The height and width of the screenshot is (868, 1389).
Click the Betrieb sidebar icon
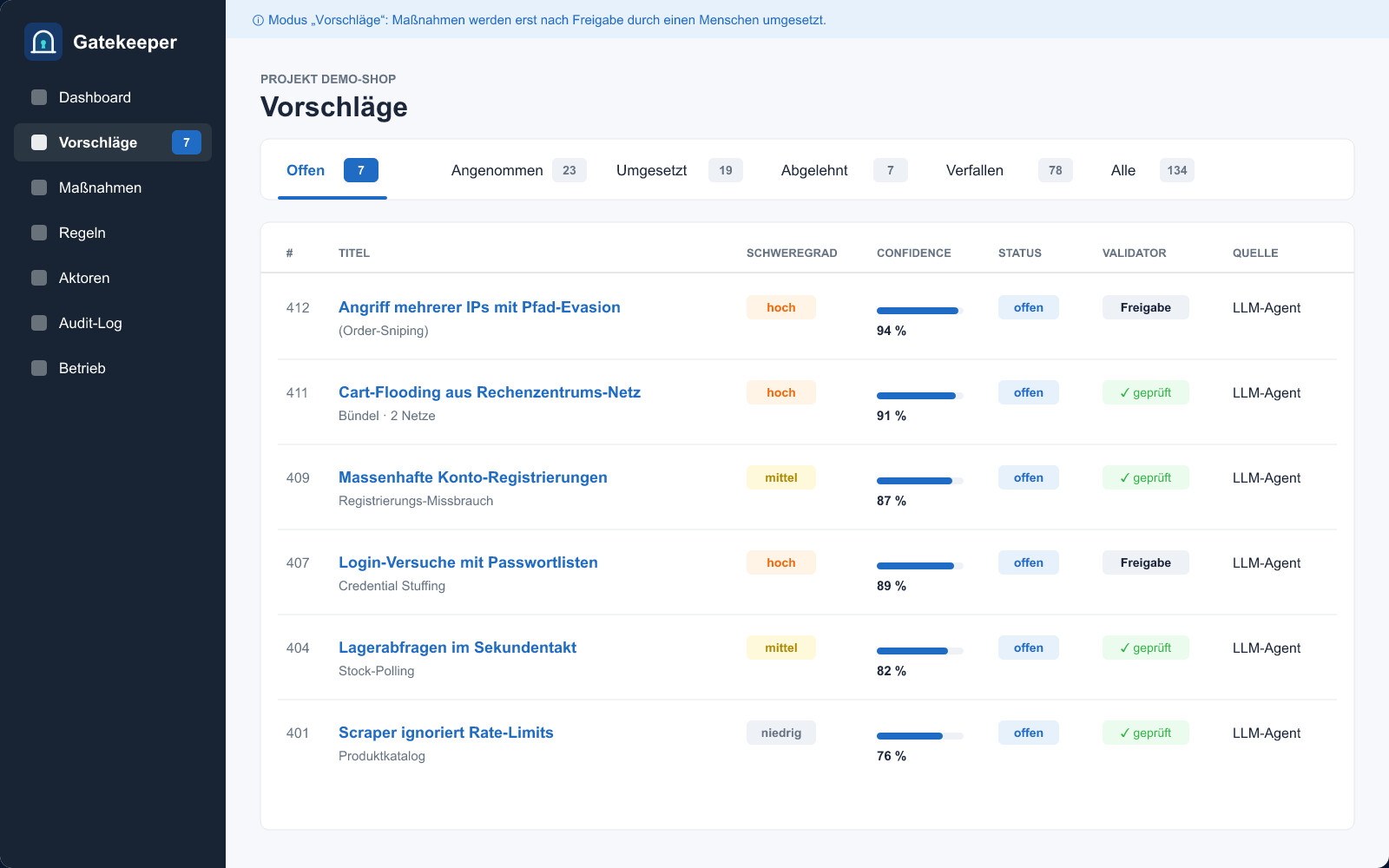(39, 368)
